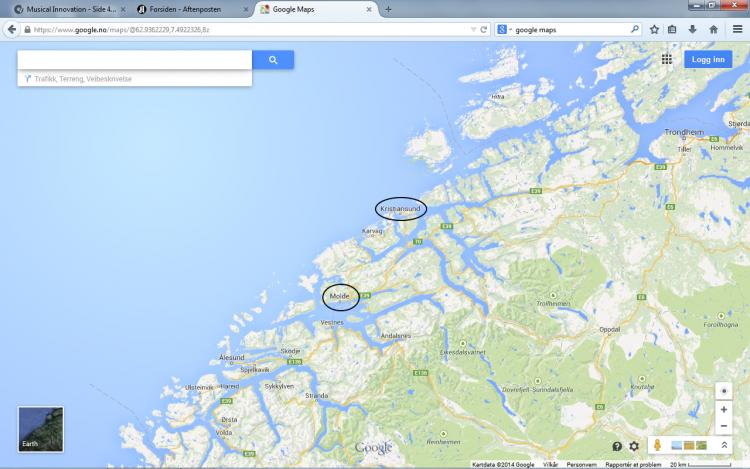Click Vestnes label on map
Image resolution: width=750 pixels, height=469 pixels.
coord(332,323)
